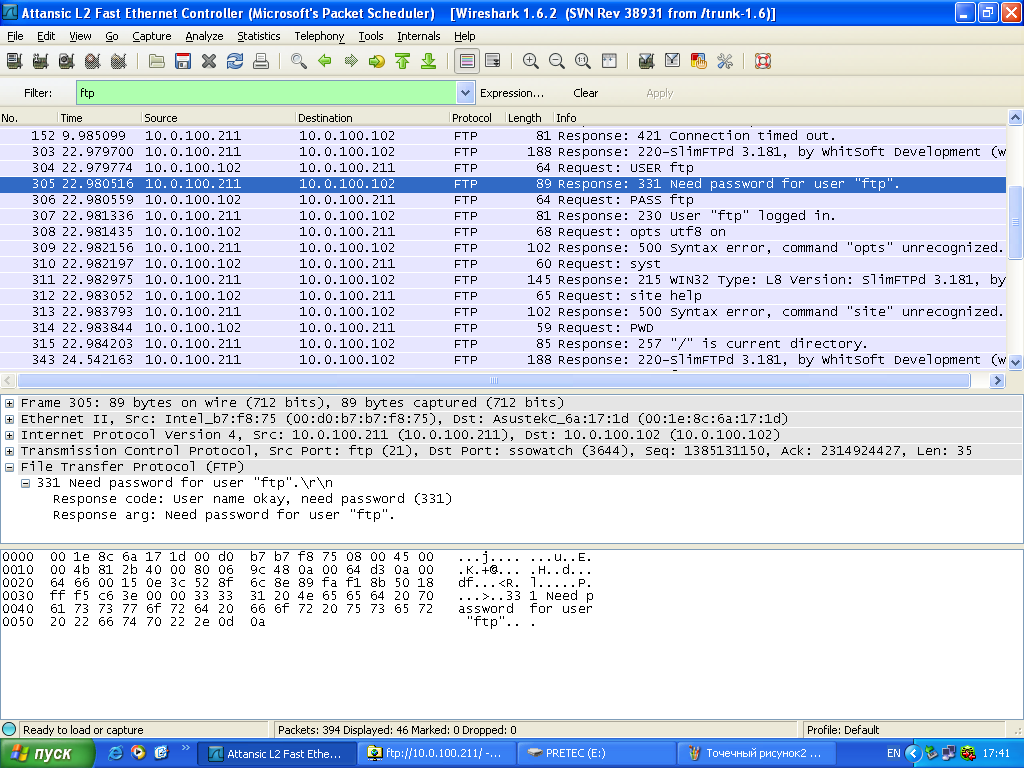
Task: Zoom in the packet text
Action: pyautogui.click(x=531, y=61)
